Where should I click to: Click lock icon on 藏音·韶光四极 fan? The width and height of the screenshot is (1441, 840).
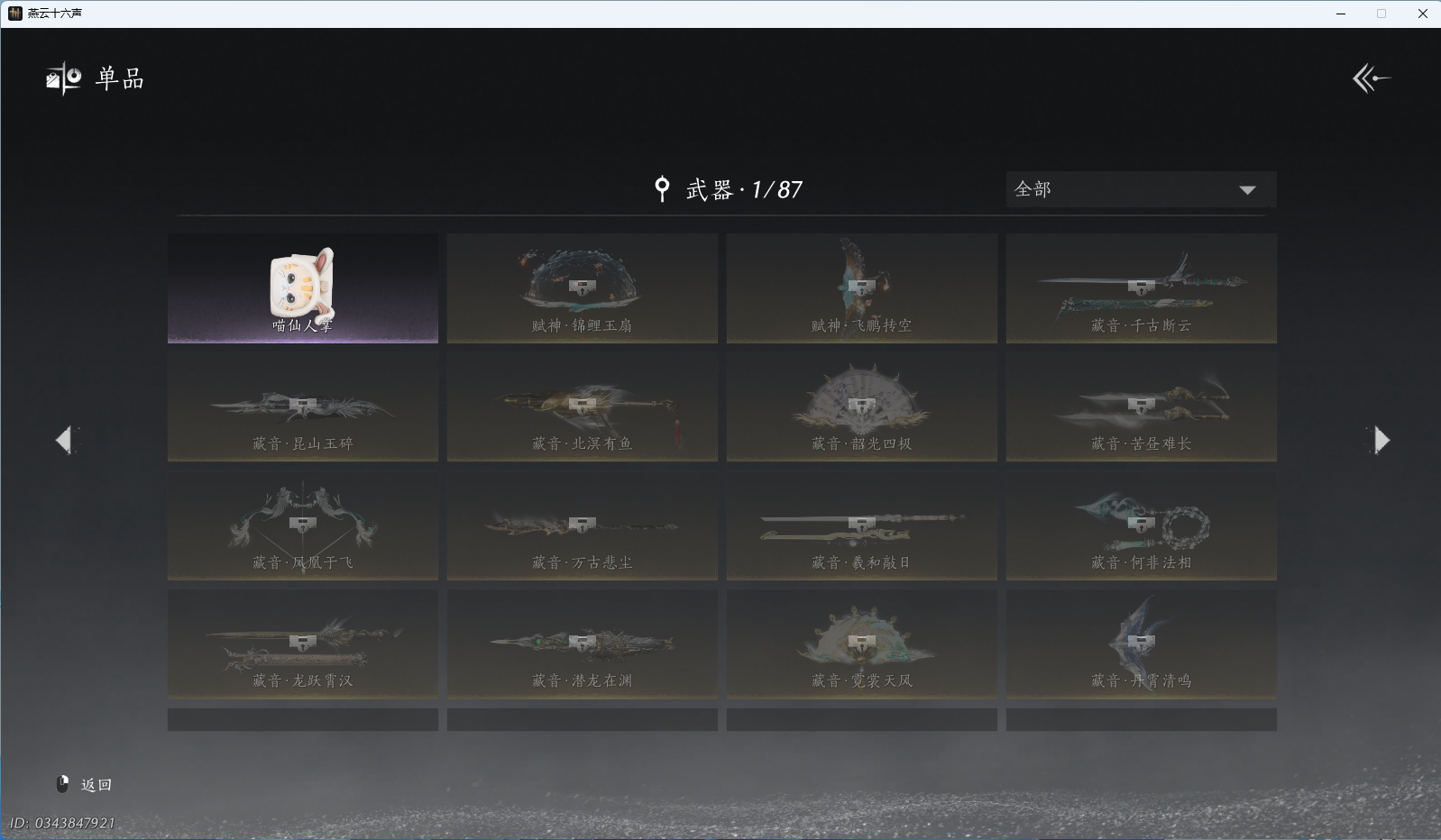point(862,406)
